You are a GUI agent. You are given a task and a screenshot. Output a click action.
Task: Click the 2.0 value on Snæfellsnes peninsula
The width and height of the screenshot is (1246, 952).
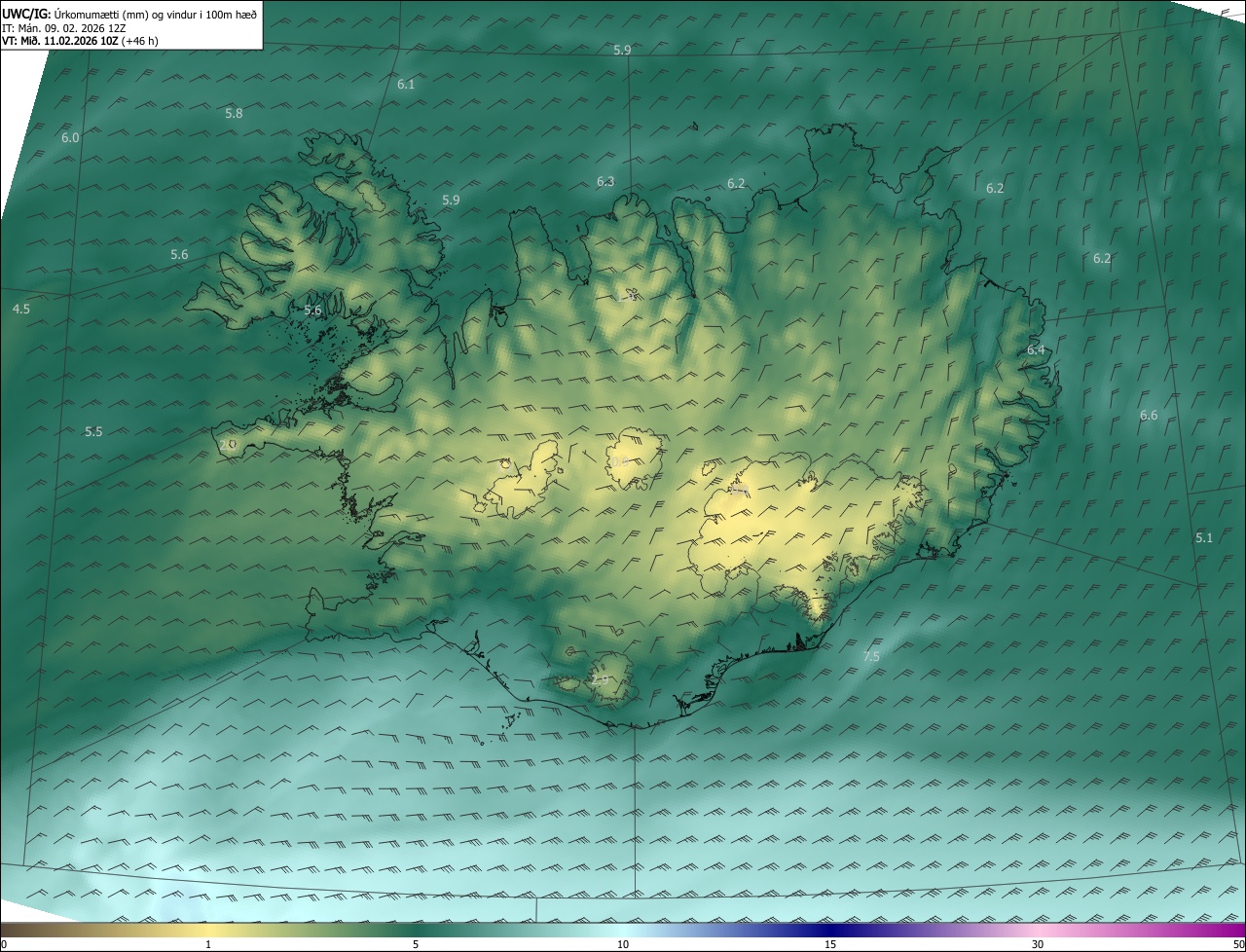228,445
